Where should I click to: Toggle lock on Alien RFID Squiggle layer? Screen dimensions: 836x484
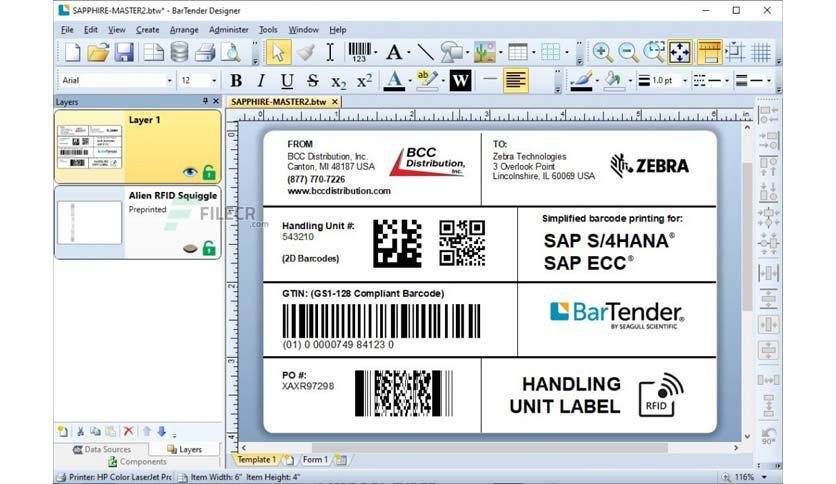(x=209, y=248)
